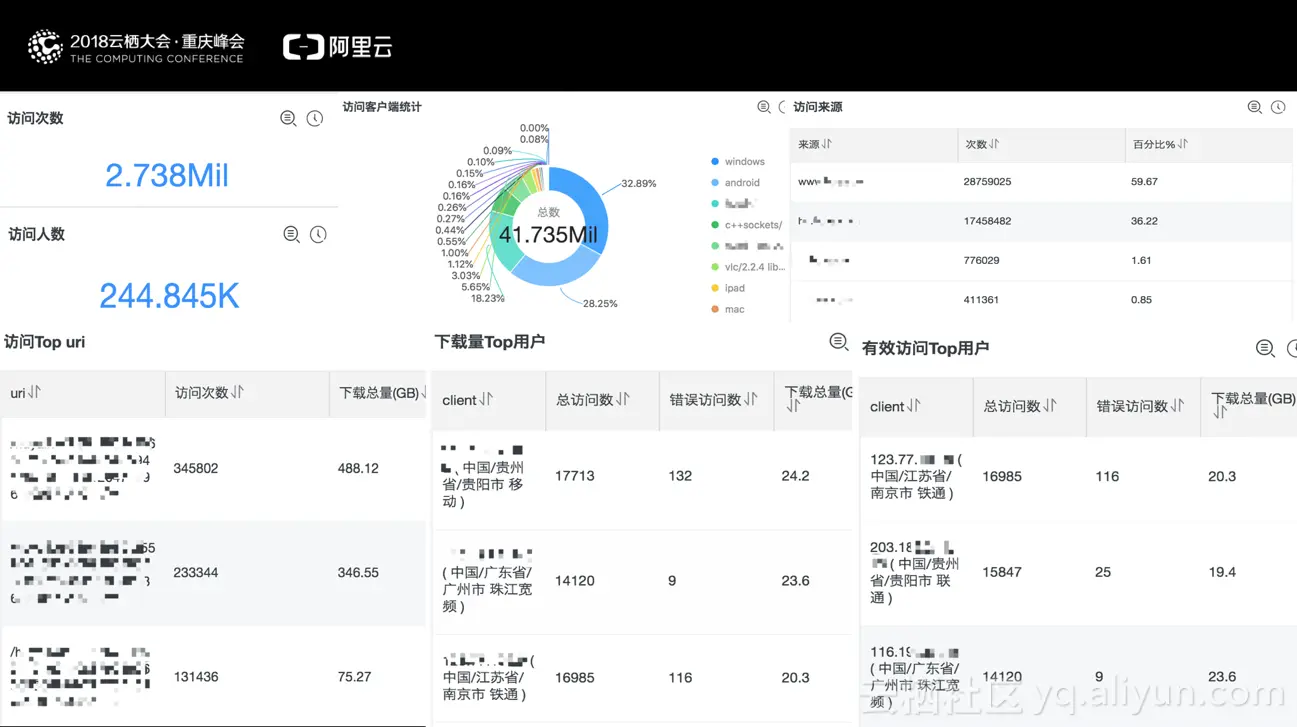This screenshot has height=727, width=1297.
Task: Select the 17458482 cell in 访问来源
Action: [x=987, y=221]
